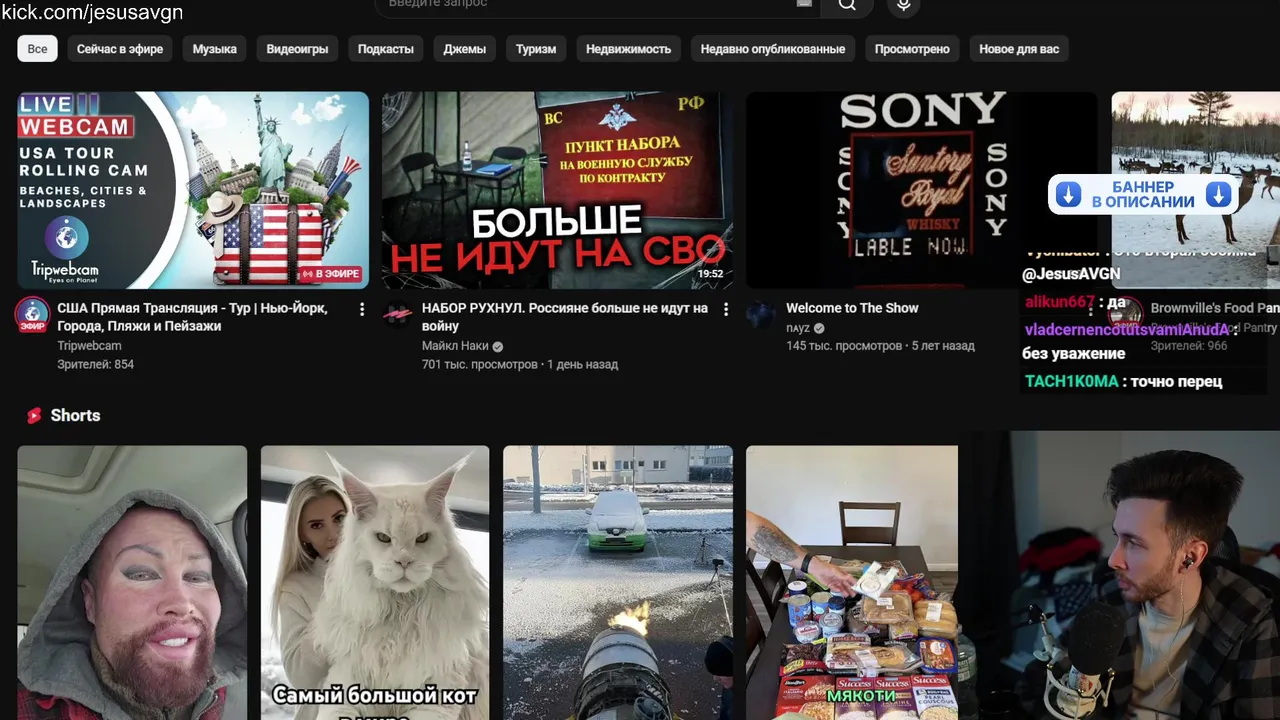The height and width of the screenshot is (720, 1280).
Task: Open USA Tour Rolling Cam thumbnail
Action: coord(193,190)
